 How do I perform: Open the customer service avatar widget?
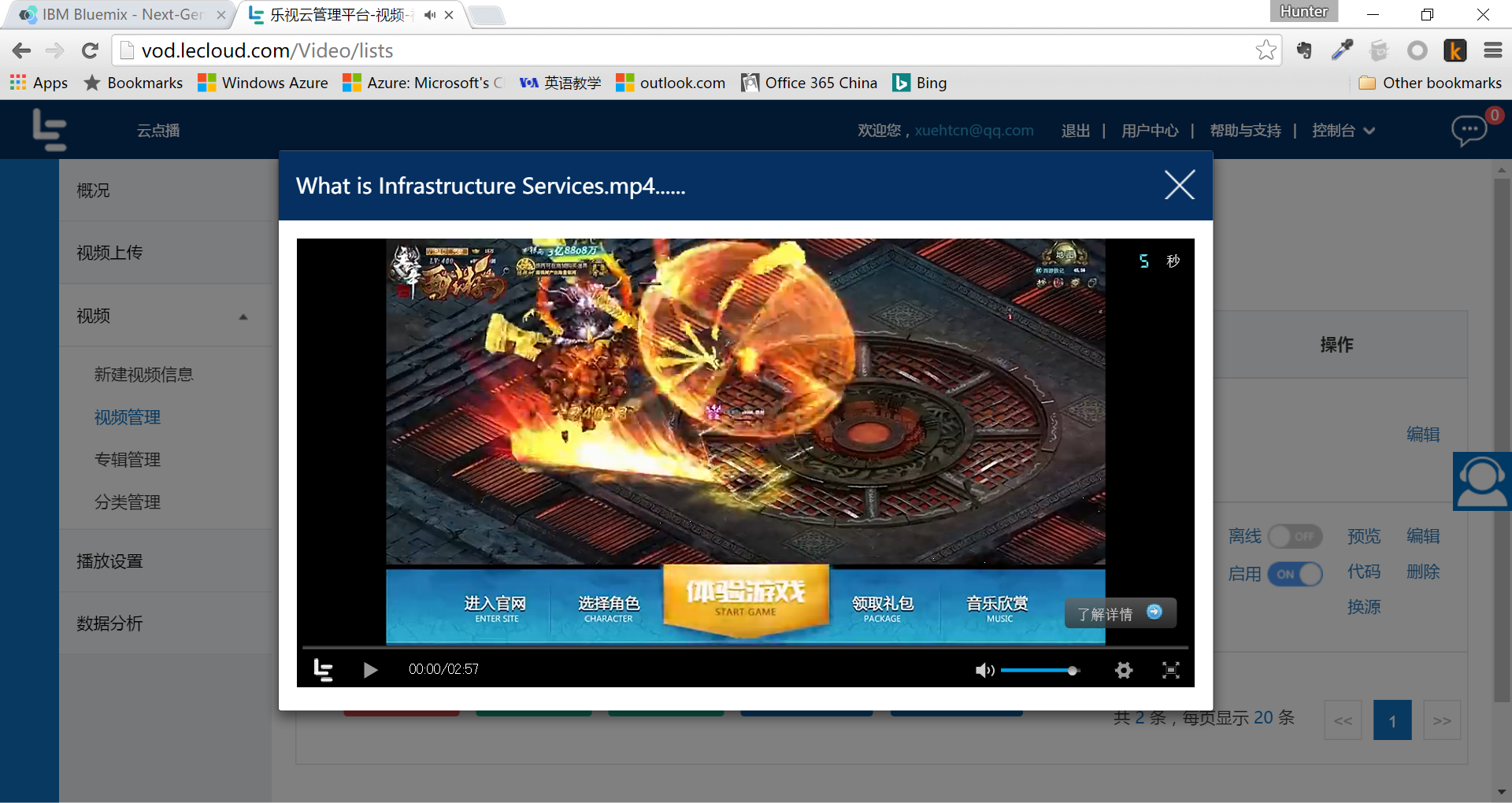point(1482,481)
